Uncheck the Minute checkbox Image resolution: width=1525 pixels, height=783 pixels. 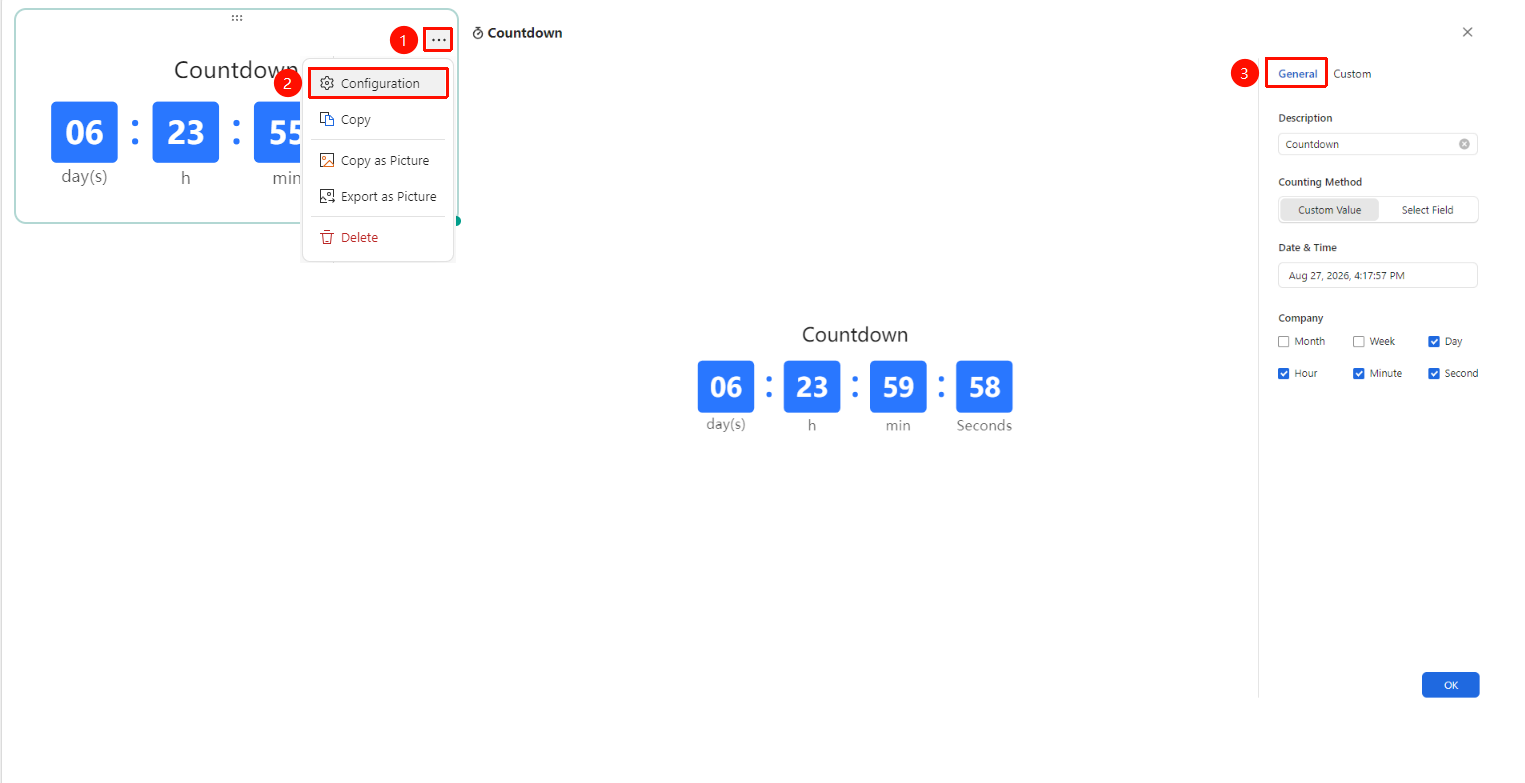(x=1359, y=374)
